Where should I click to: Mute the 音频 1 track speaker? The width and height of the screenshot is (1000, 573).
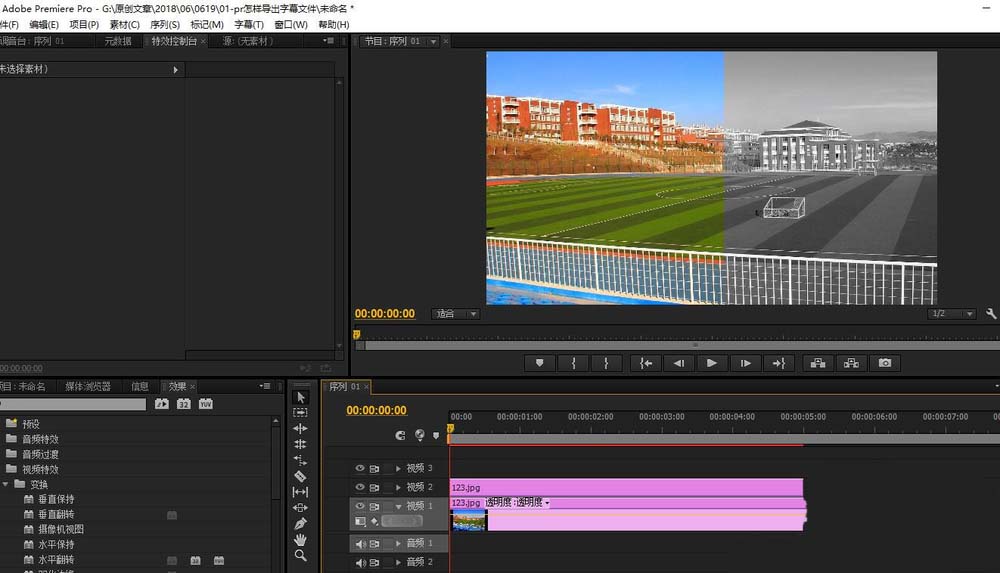pyautogui.click(x=360, y=544)
